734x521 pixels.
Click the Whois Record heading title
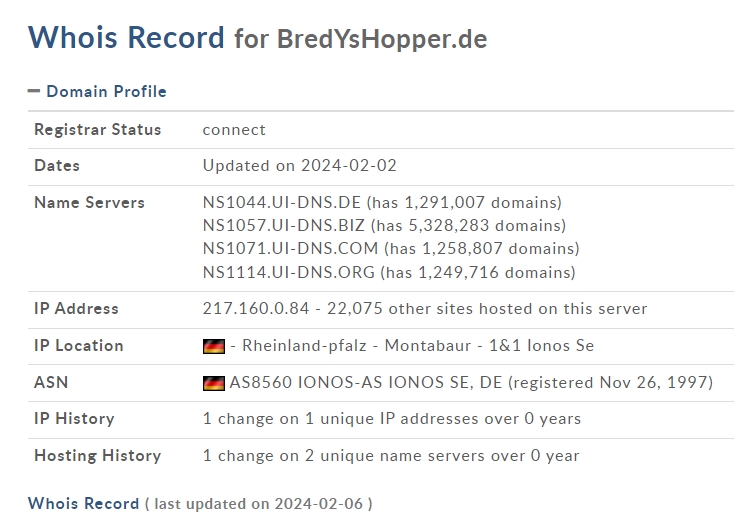126,37
